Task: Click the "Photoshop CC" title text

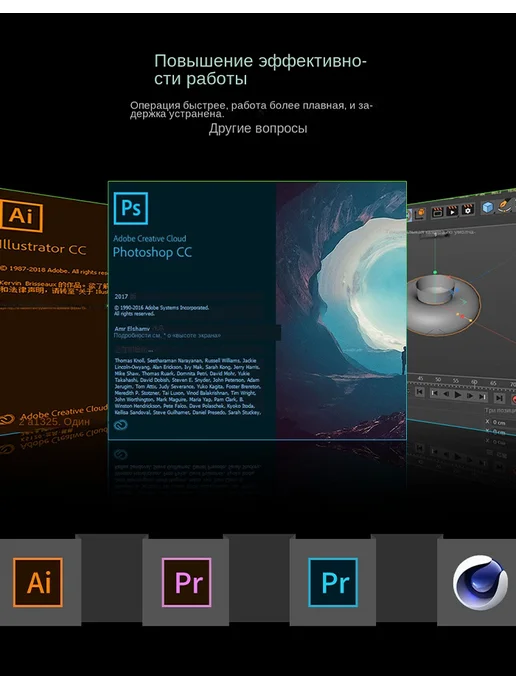Action: click(x=152, y=252)
